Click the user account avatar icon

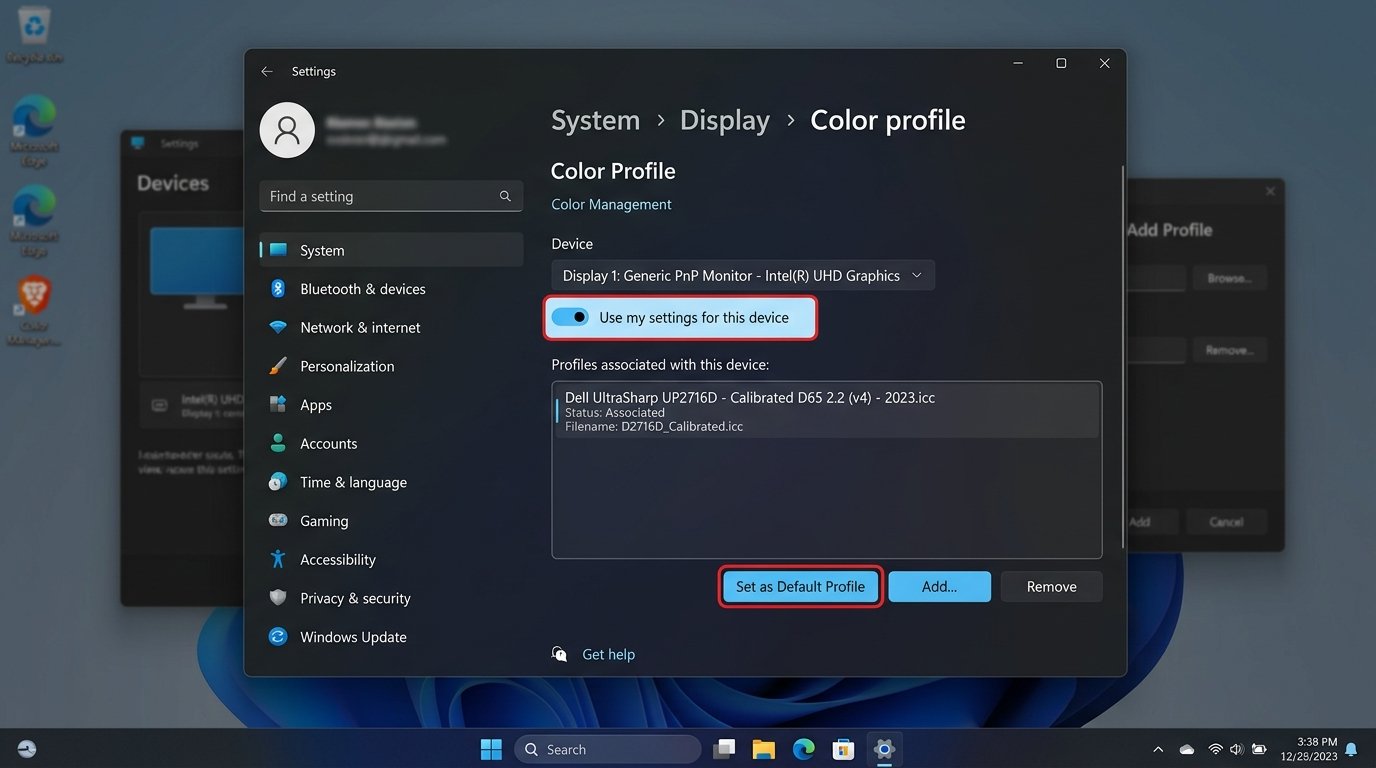pos(287,130)
